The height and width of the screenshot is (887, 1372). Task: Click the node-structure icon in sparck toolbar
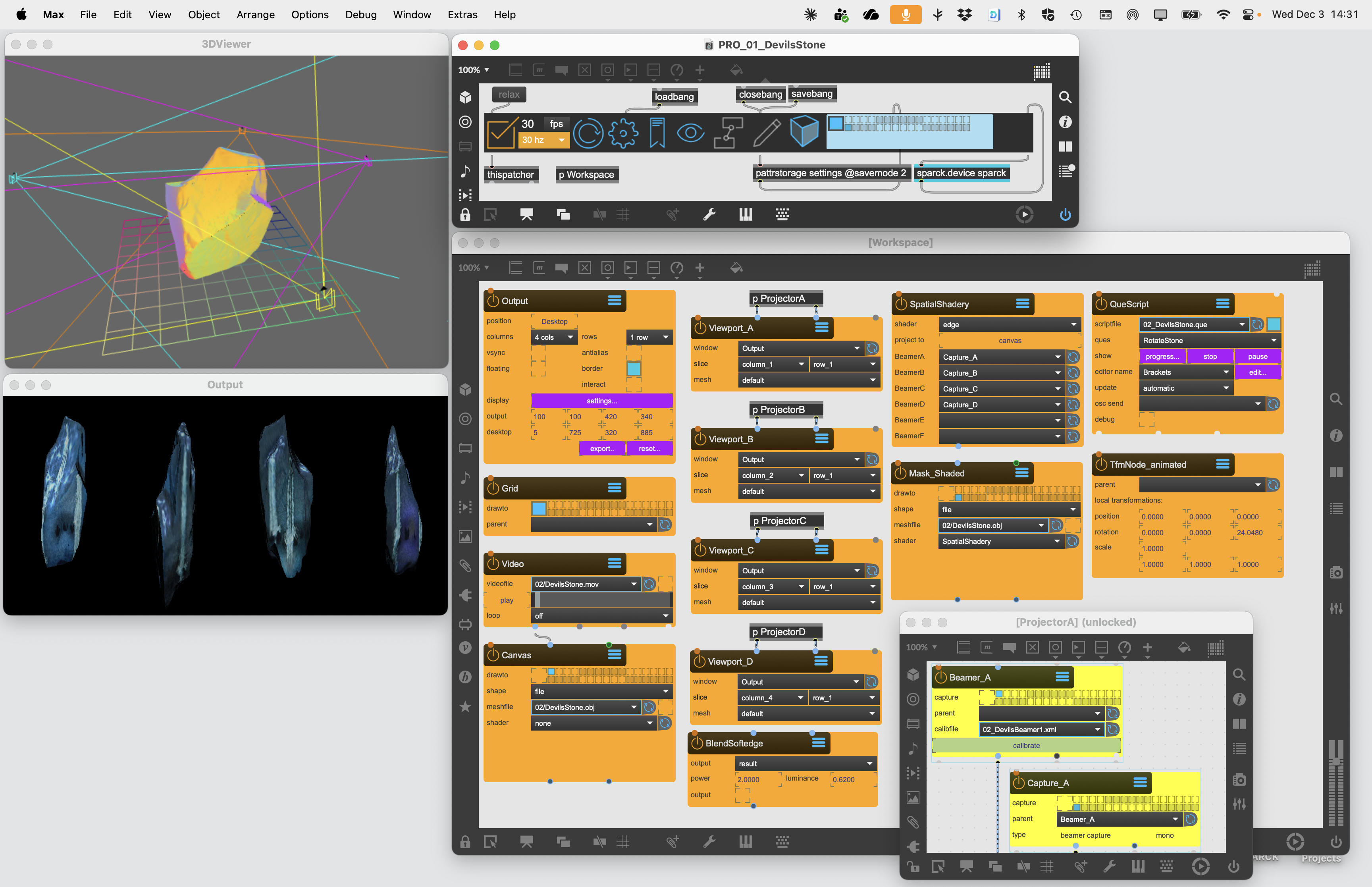coord(728,133)
